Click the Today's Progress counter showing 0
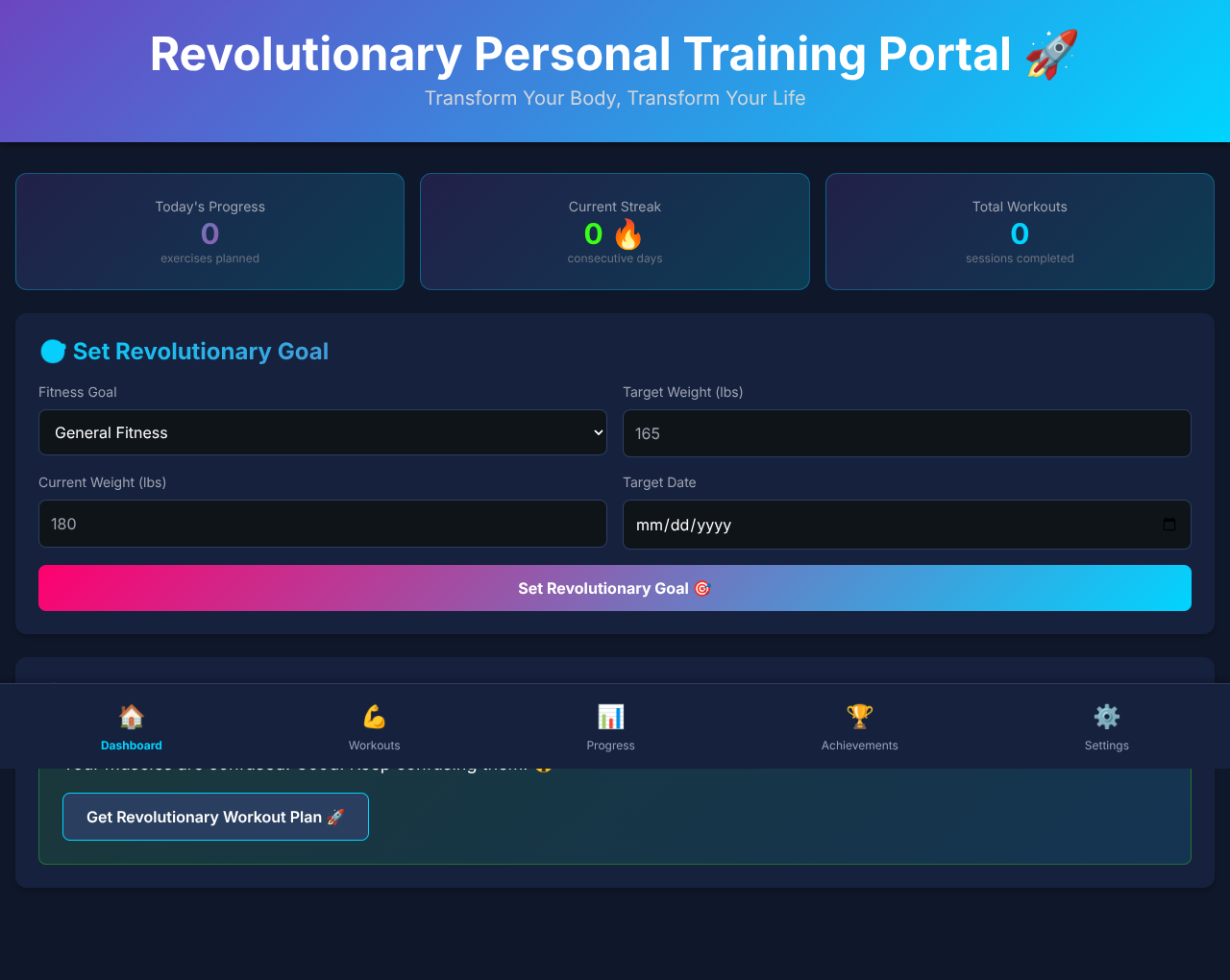This screenshot has height=980, width=1230. [209, 233]
